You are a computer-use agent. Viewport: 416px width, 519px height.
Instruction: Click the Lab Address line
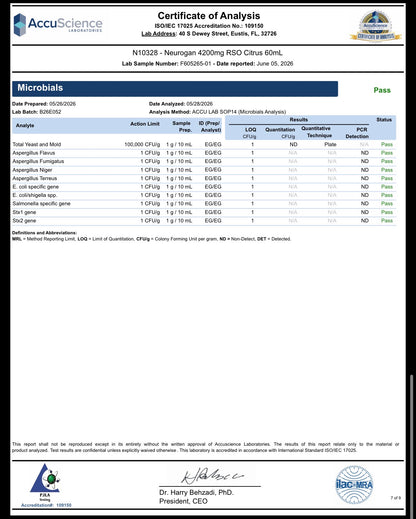pyautogui.click(x=209, y=34)
